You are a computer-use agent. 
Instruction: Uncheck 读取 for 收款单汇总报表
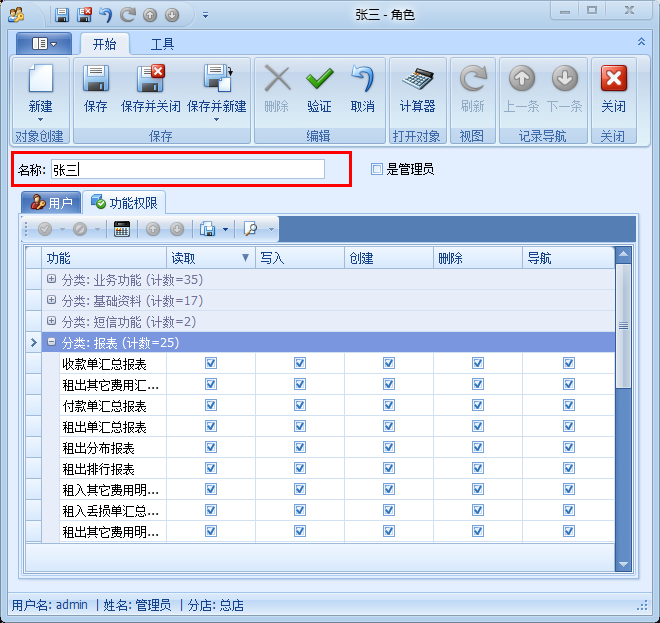pyautogui.click(x=211, y=364)
